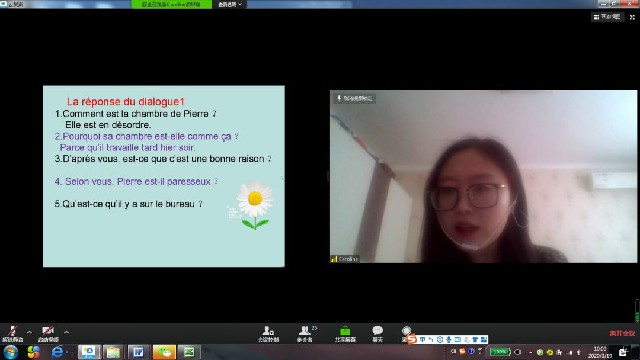This screenshot has height=360, width=640.
Task: Open the Chat bubble icon
Action: [x=378, y=333]
